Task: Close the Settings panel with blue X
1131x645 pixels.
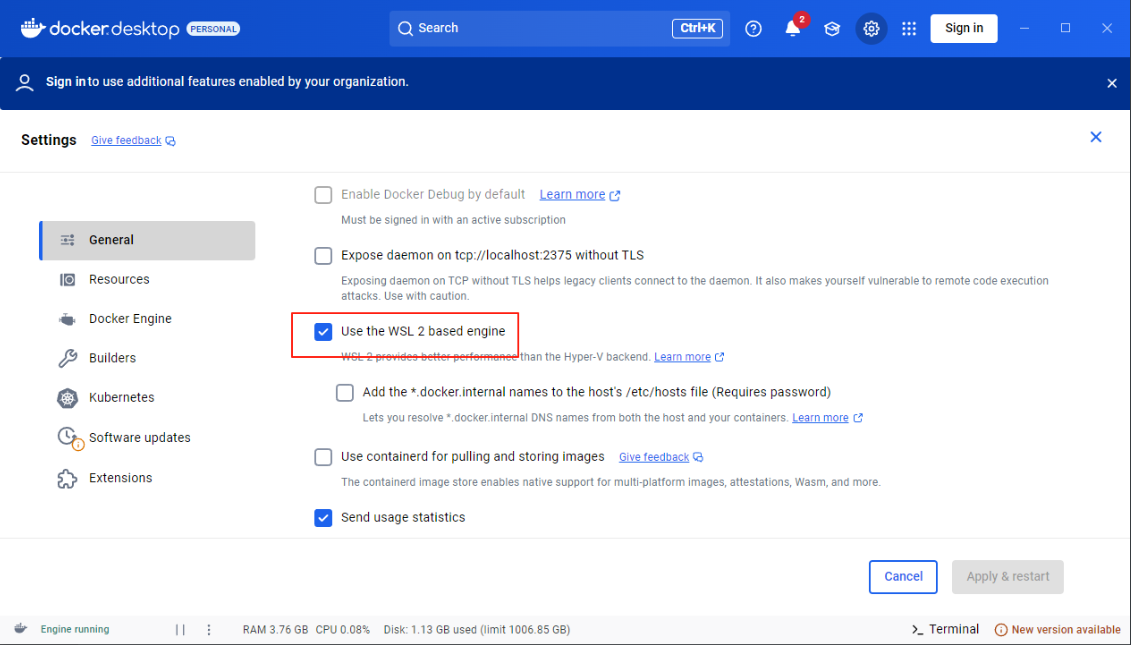Action: point(1096,137)
